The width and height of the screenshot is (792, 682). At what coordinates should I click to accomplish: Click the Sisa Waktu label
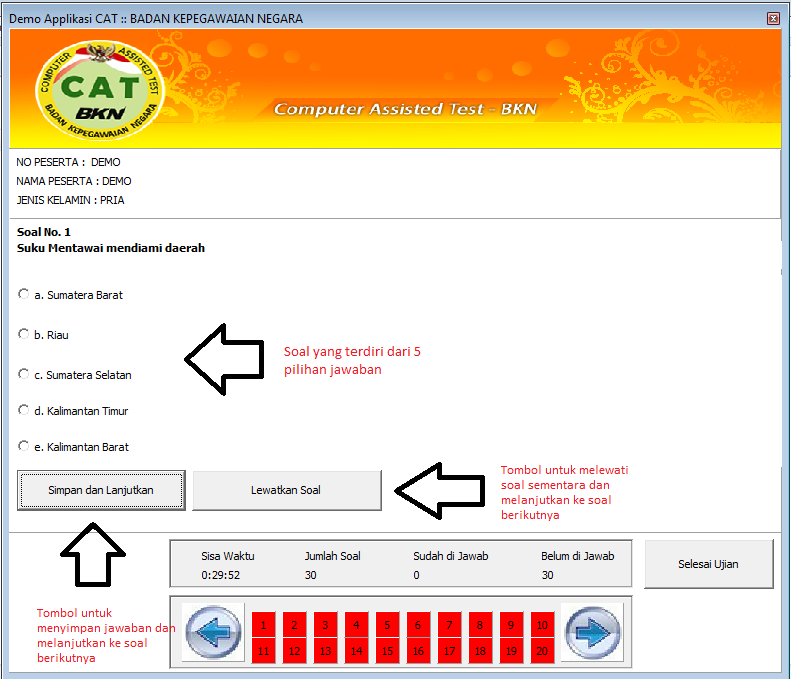[228, 556]
